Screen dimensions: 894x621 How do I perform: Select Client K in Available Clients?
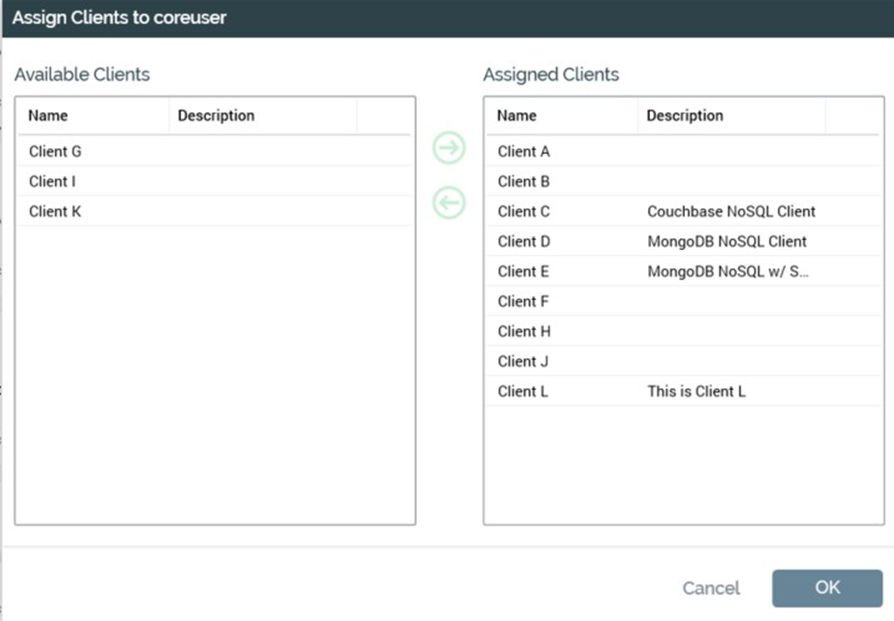(54, 212)
